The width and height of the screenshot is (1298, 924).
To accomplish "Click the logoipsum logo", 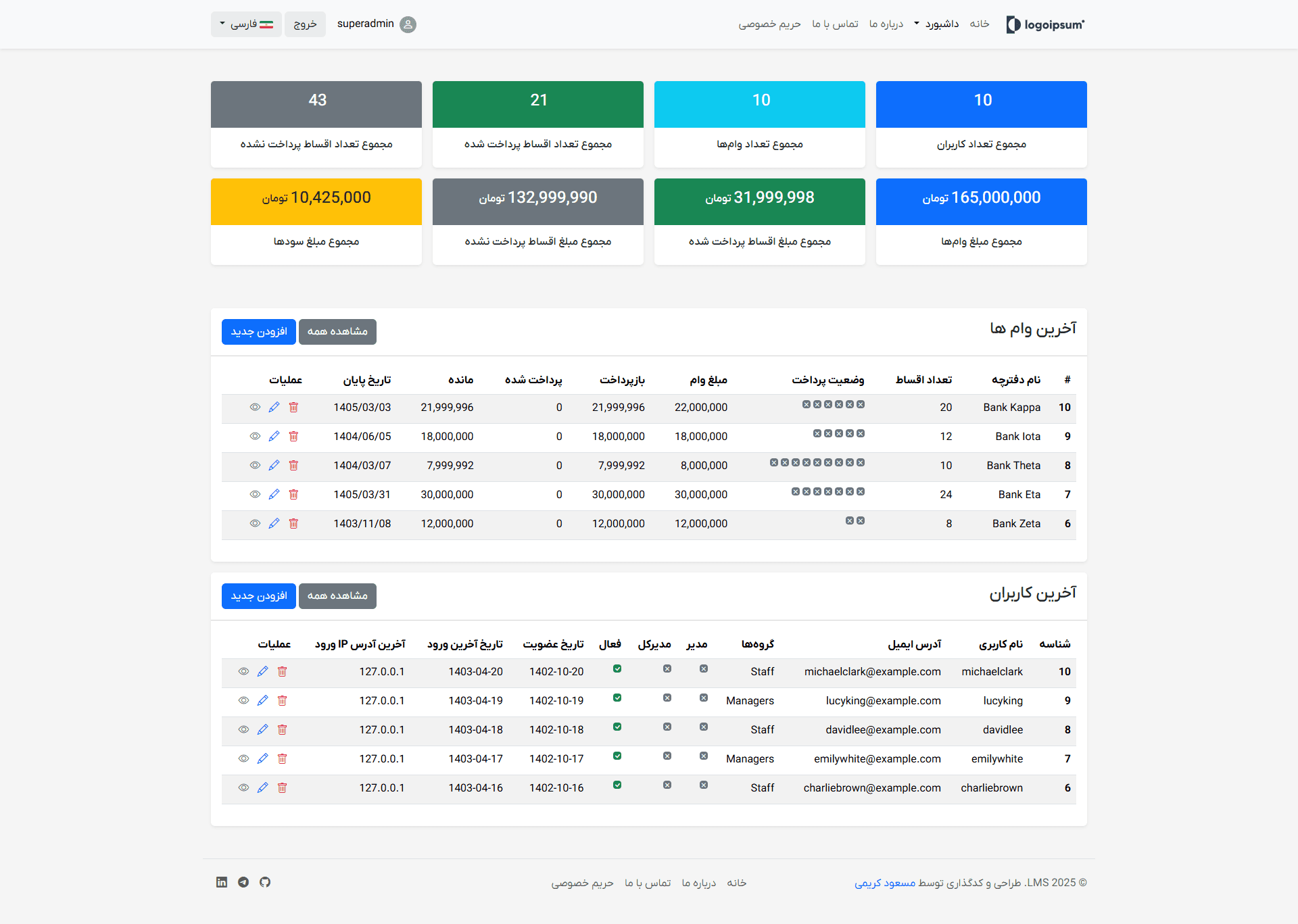I will 1045,24.
